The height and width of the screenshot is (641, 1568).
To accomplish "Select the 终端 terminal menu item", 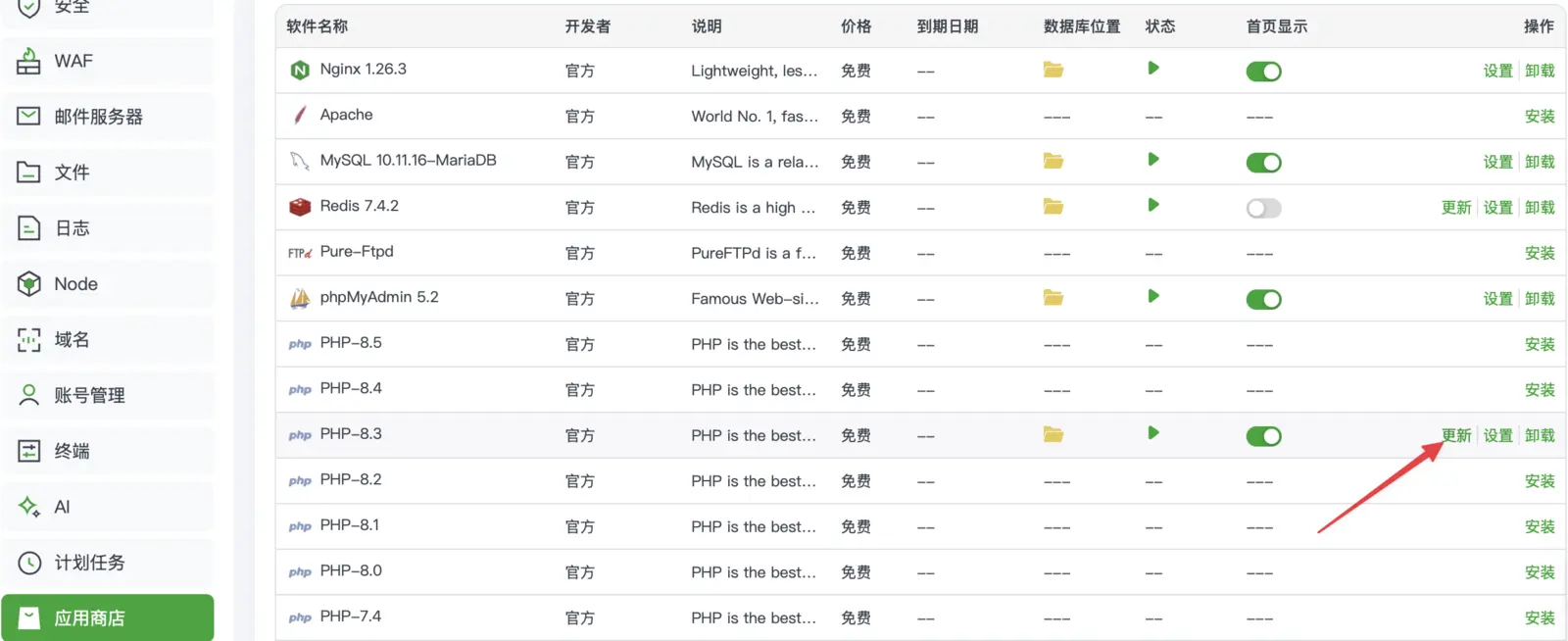I will pyautogui.click(x=108, y=451).
